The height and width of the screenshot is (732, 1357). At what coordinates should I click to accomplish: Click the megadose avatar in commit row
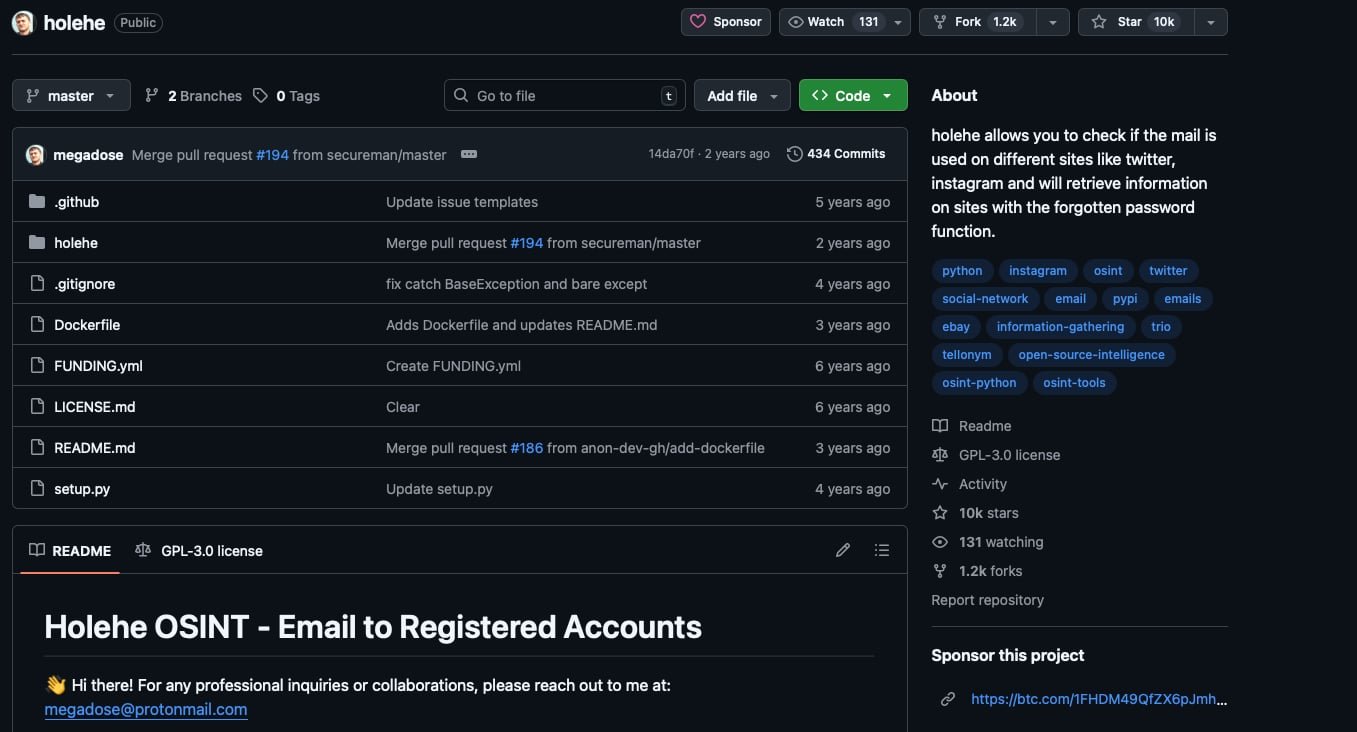pyautogui.click(x=35, y=155)
